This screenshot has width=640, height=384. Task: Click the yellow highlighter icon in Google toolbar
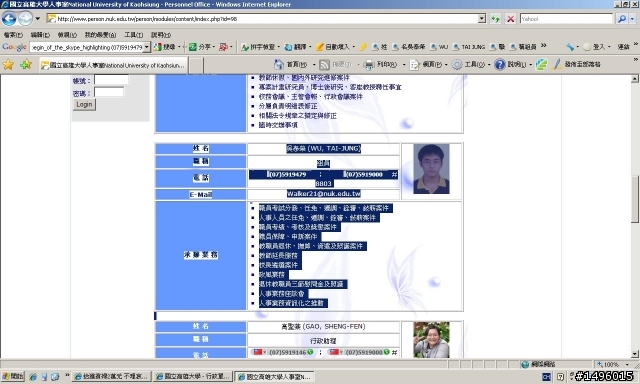coord(363,47)
